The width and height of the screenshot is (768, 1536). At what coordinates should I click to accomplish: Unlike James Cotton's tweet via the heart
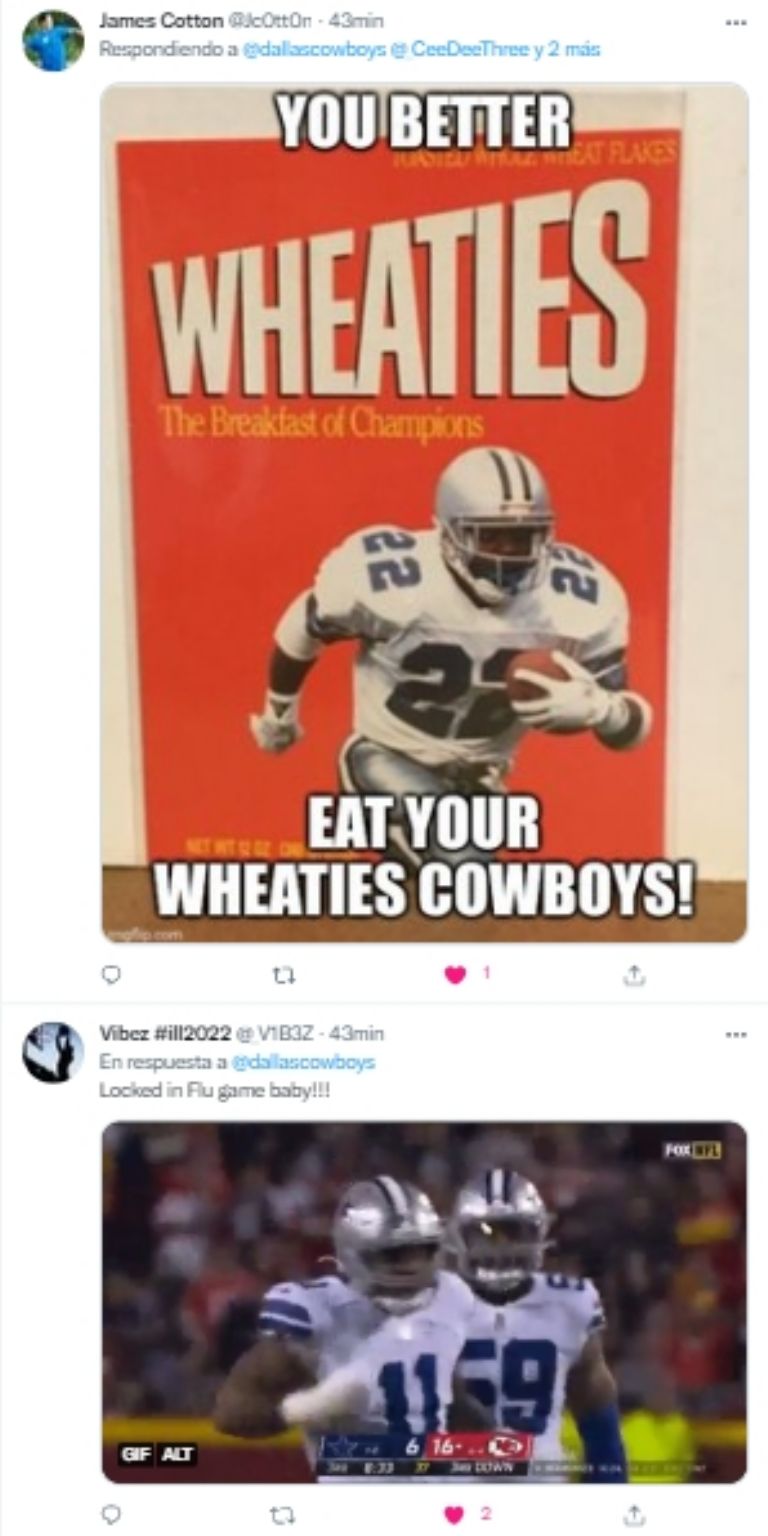point(455,974)
